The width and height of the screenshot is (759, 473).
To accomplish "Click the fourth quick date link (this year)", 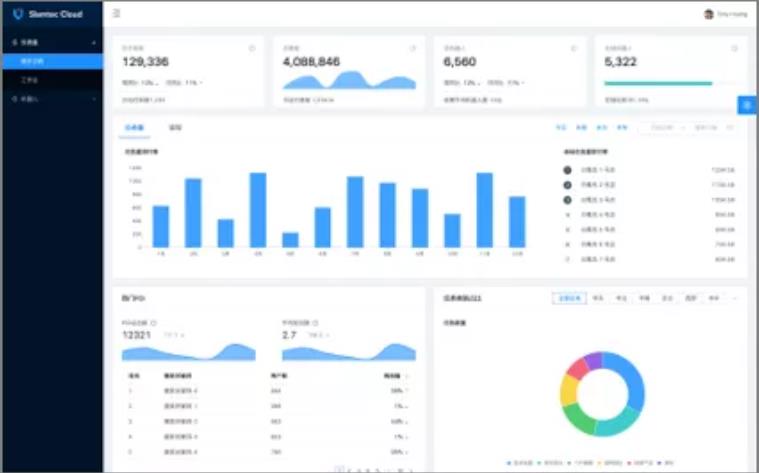I will pos(622,128).
